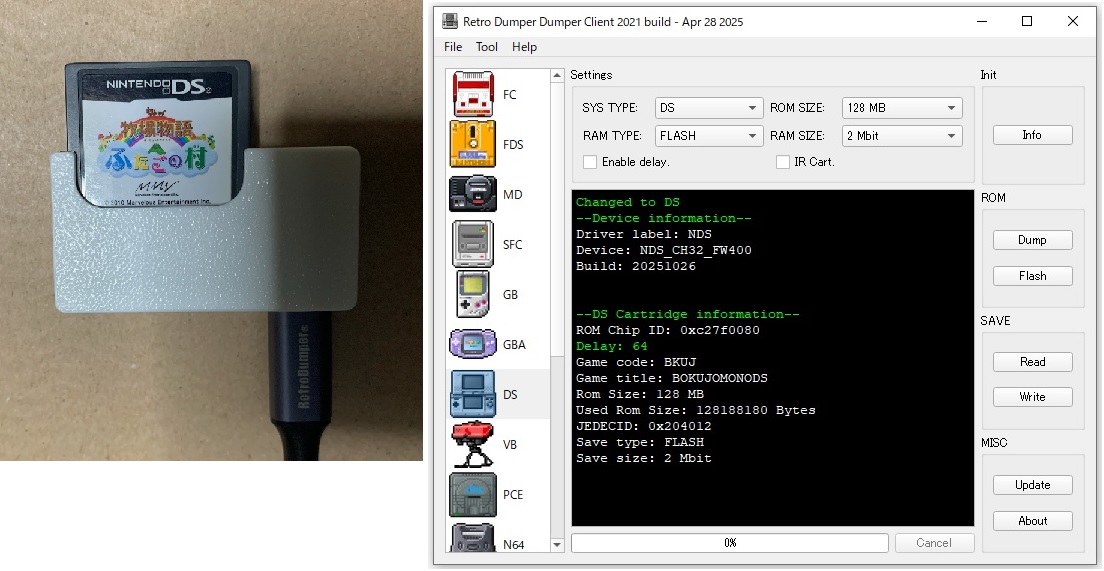Open the Tool menu
The width and height of the screenshot is (1104, 571).
point(487,46)
